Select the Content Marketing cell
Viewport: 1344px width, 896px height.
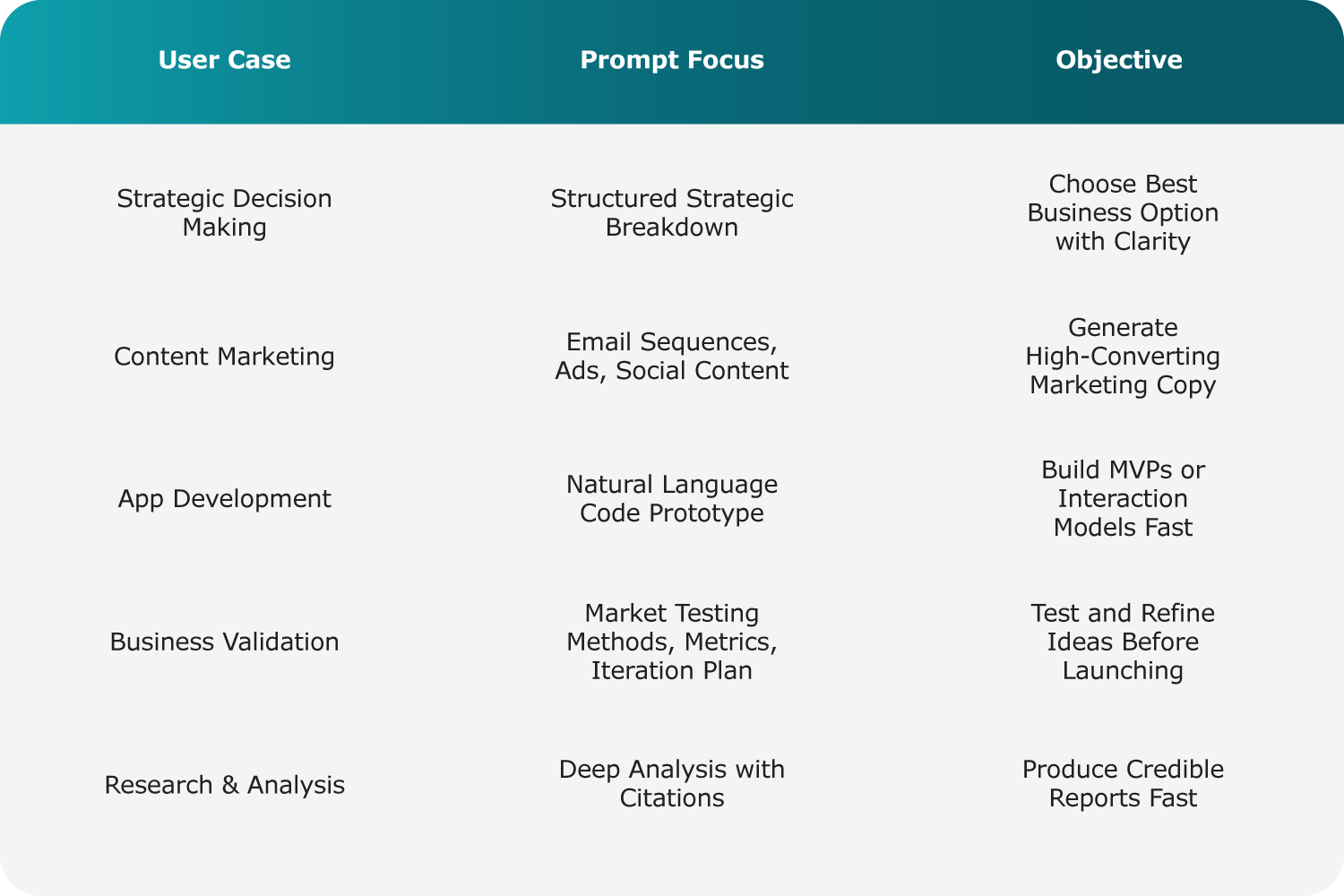(x=224, y=356)
